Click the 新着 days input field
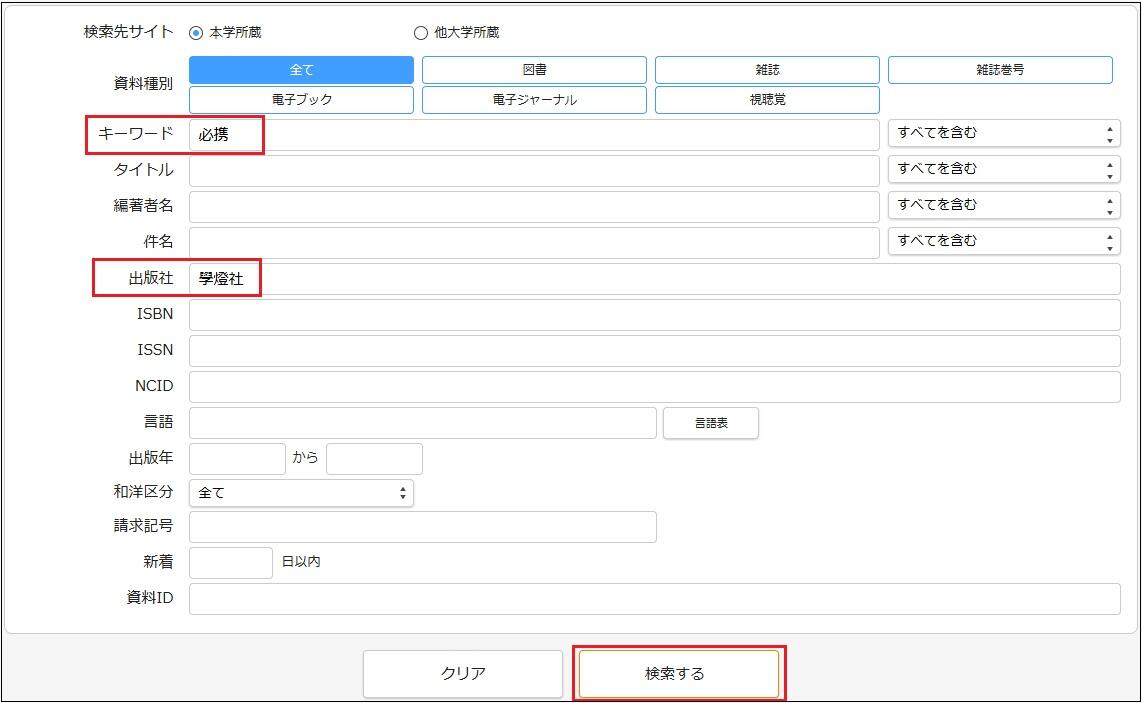Viewport: 1142px width, 703px height. pyautogui.click(x=231, y=563)
